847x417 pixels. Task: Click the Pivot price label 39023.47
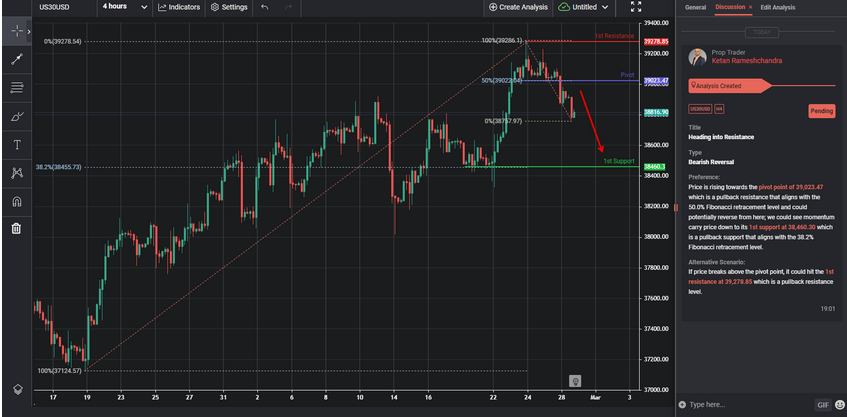click(x=656, y=81)
